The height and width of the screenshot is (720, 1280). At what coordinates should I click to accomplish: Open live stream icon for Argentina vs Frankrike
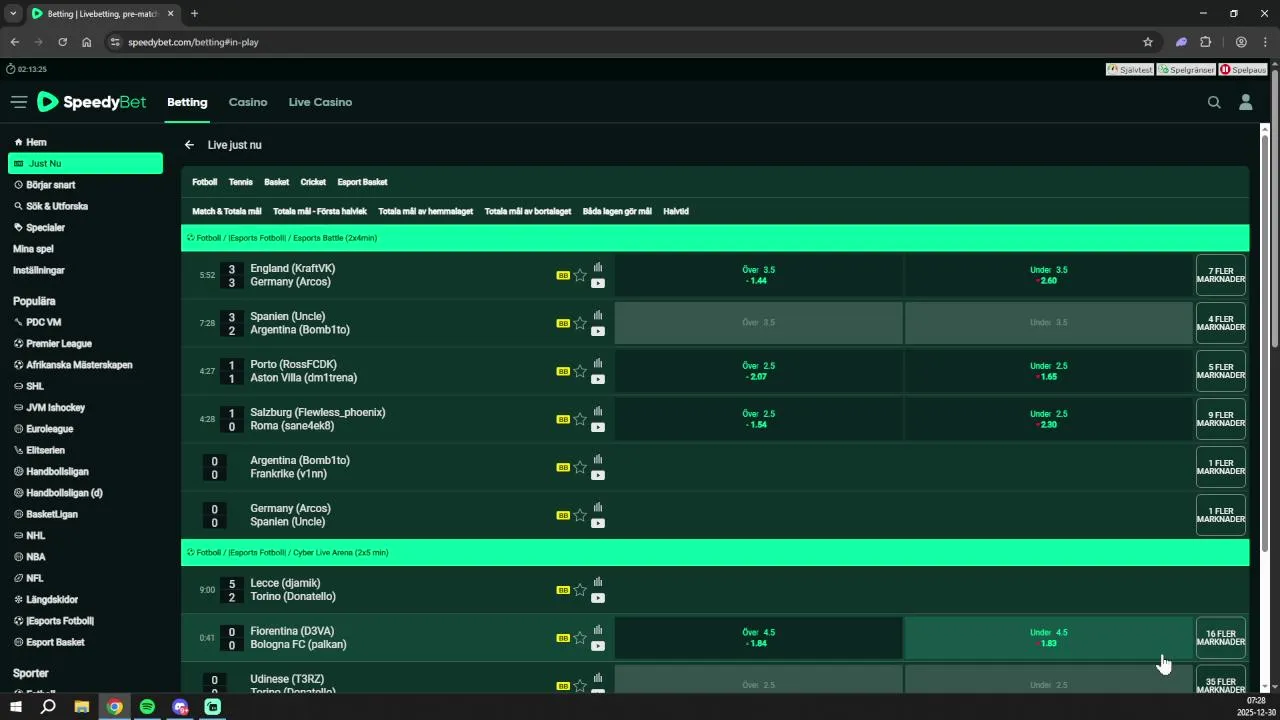click(598, 475)
